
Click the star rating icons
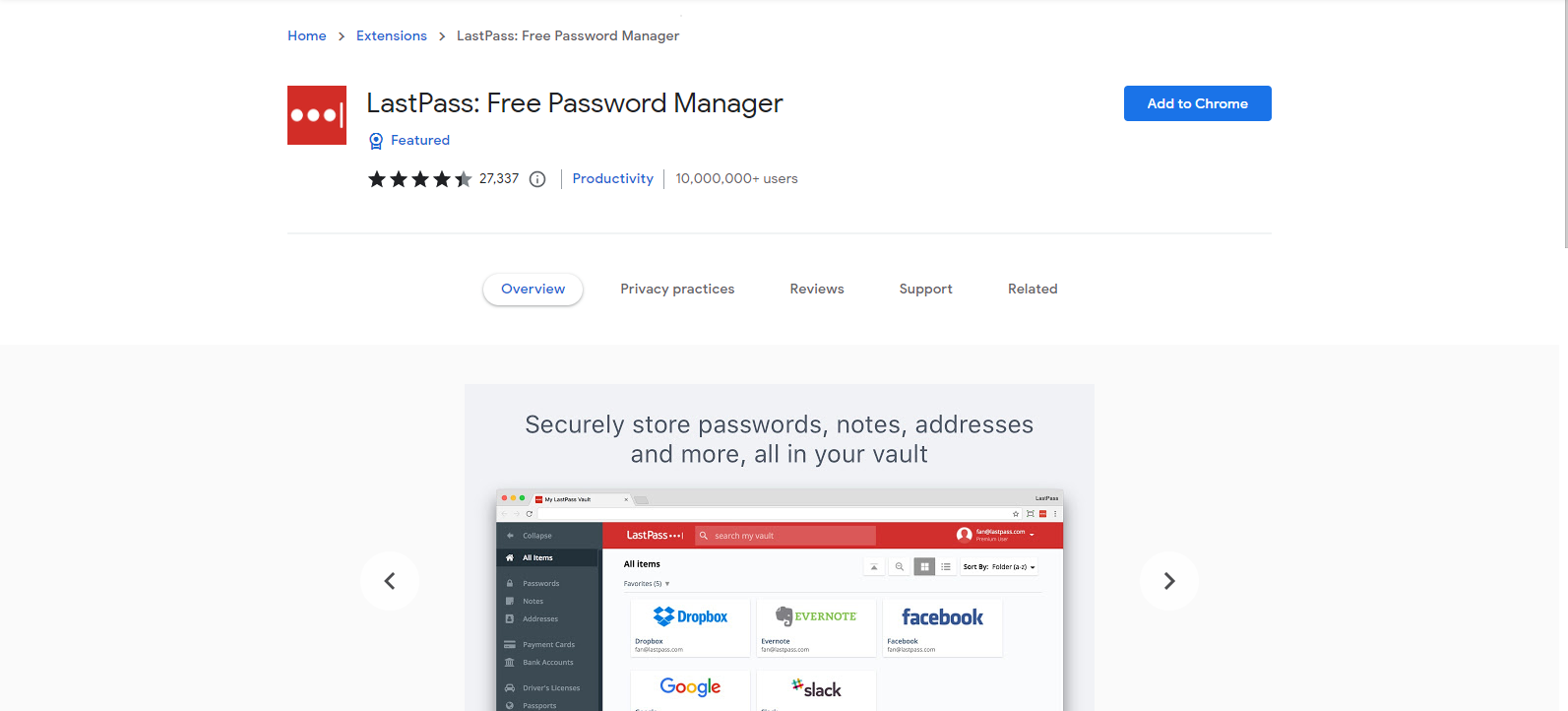(x=420, y=179)
